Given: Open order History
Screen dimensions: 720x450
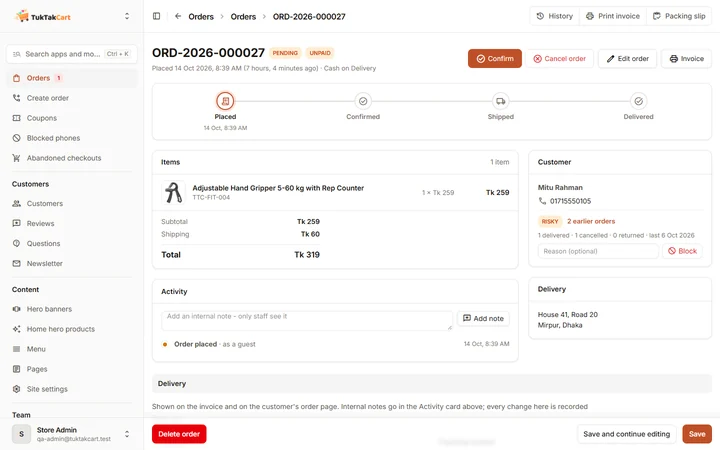Looking at the screenshot, I should (x=555, y=16).
